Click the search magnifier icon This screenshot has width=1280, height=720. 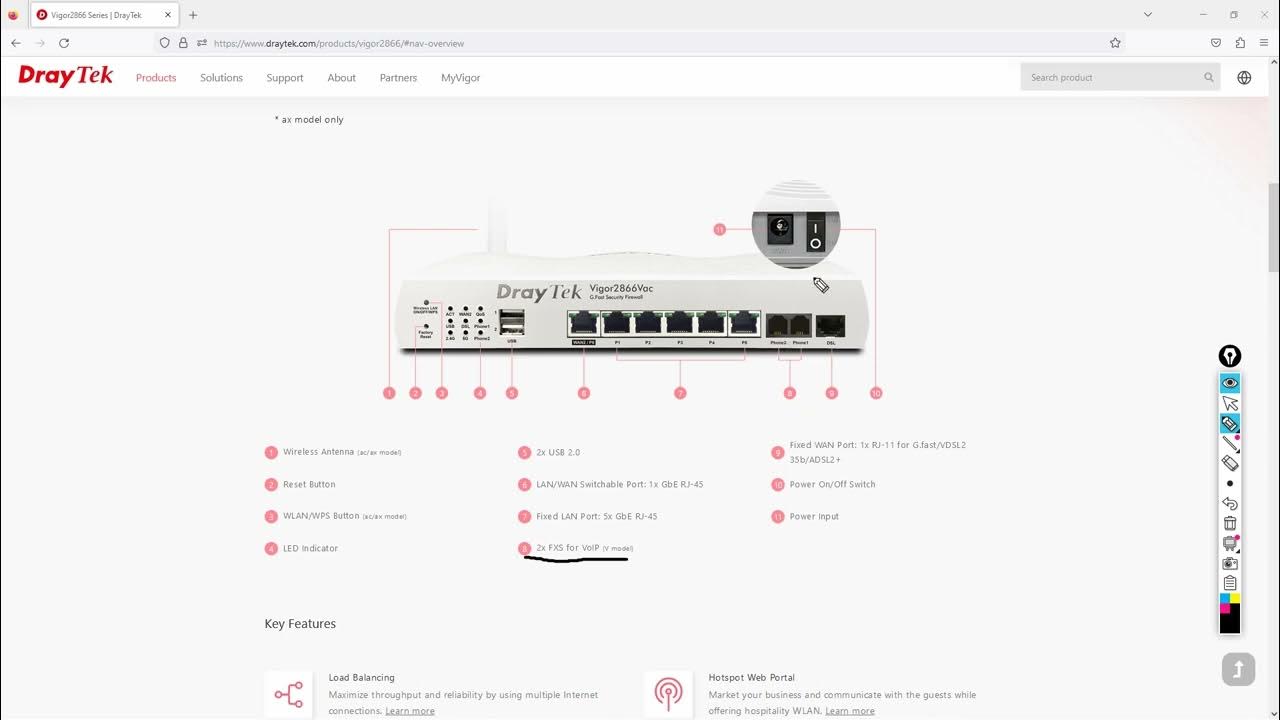[1208, 77]
